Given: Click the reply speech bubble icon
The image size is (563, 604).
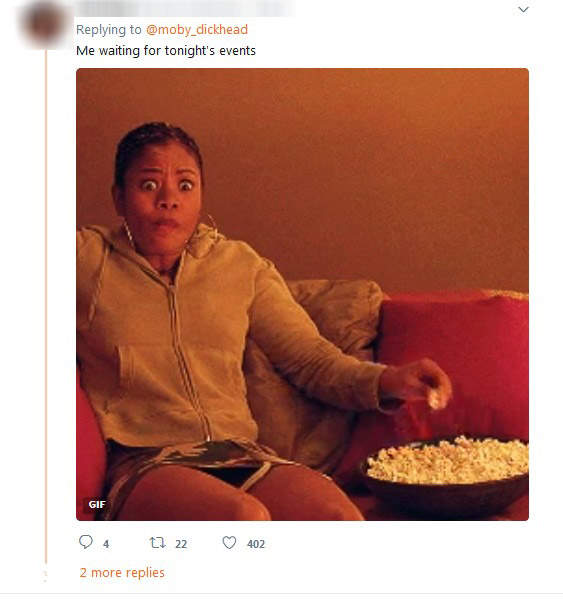Looking at the screenshot, I should pos(85,542).
